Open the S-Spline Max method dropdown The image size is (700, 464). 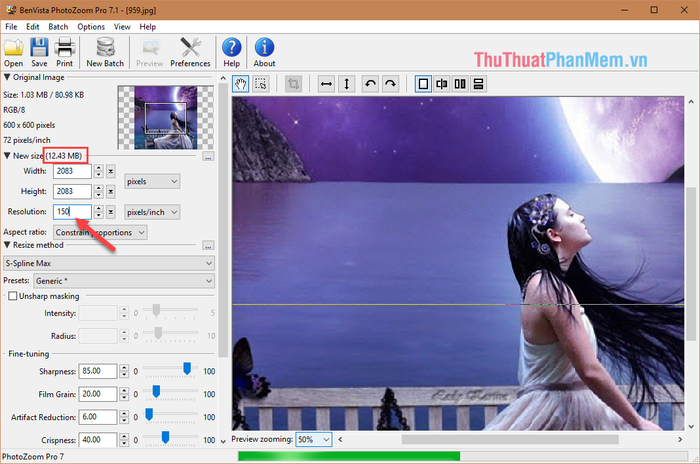click(109, 263)
